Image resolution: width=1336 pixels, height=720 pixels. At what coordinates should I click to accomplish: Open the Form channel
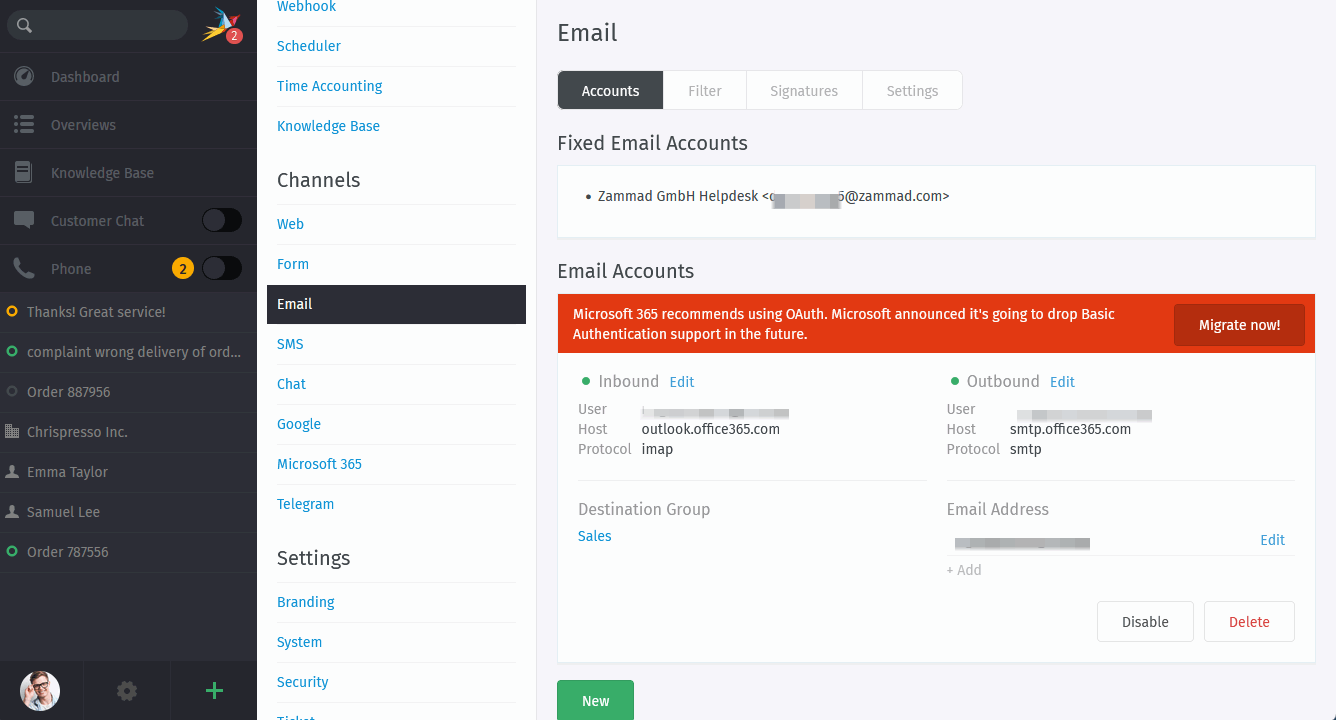coord(293,264)
